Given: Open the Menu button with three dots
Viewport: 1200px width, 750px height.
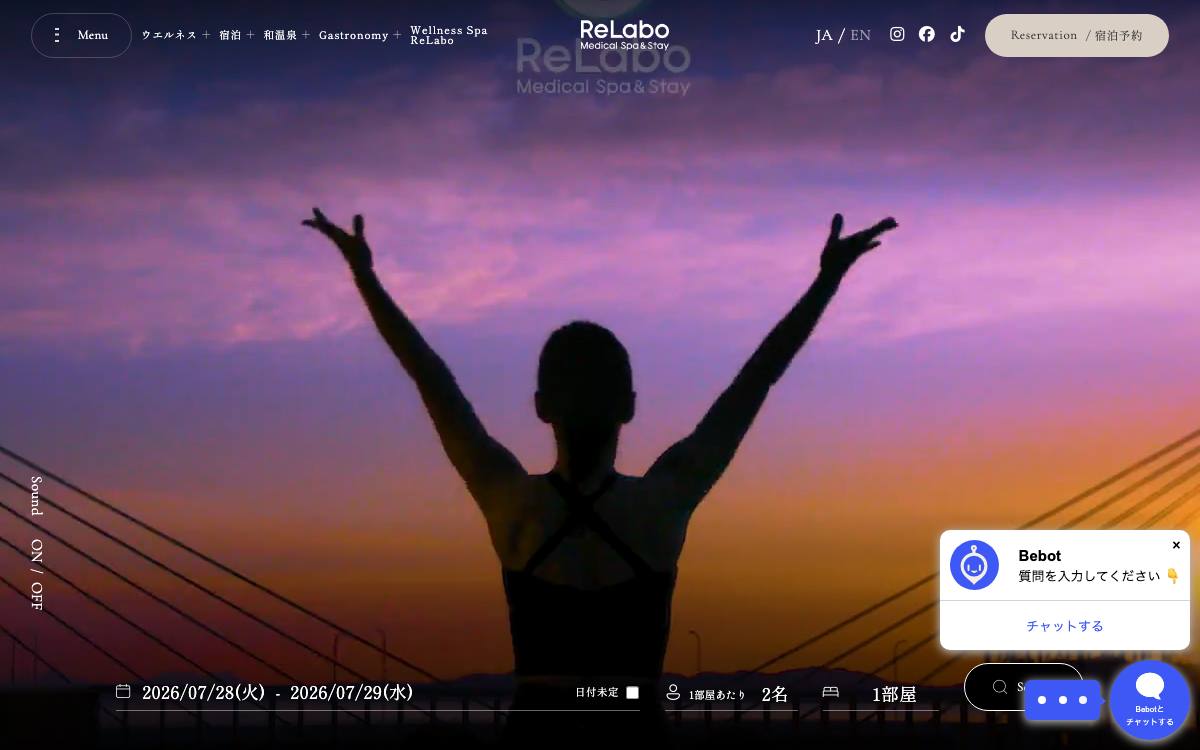Looking at the screenshot, I should pyautogui.click(x=81, y=35).
